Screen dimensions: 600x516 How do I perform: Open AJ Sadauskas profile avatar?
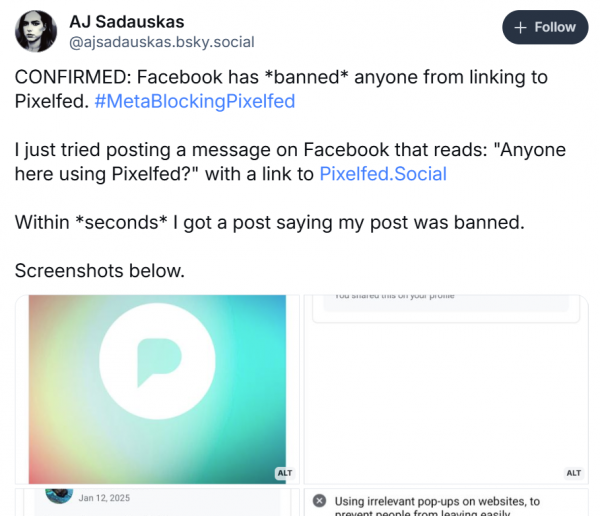click(36, 31)
